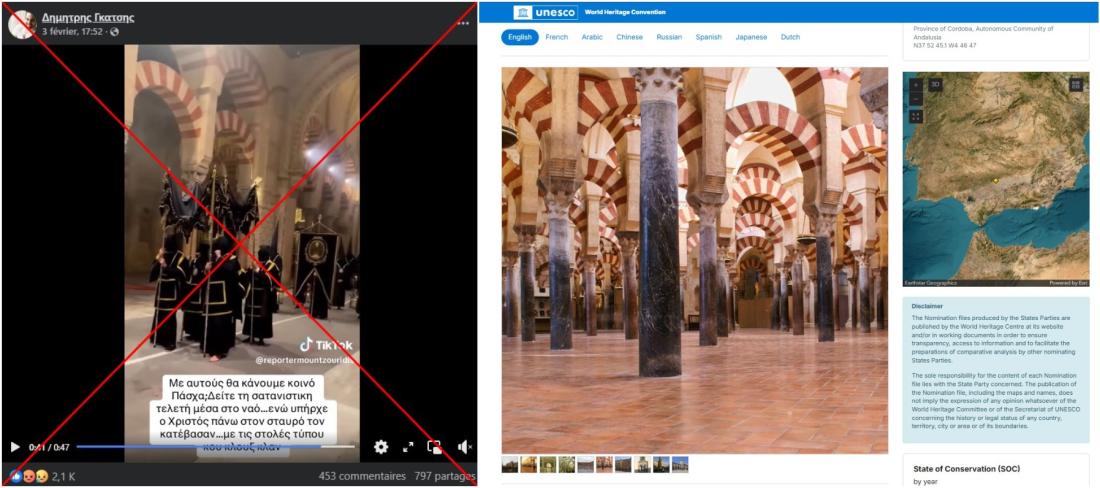
Task: Click the main mosque interior photo
Action: (x=695, y=261)
